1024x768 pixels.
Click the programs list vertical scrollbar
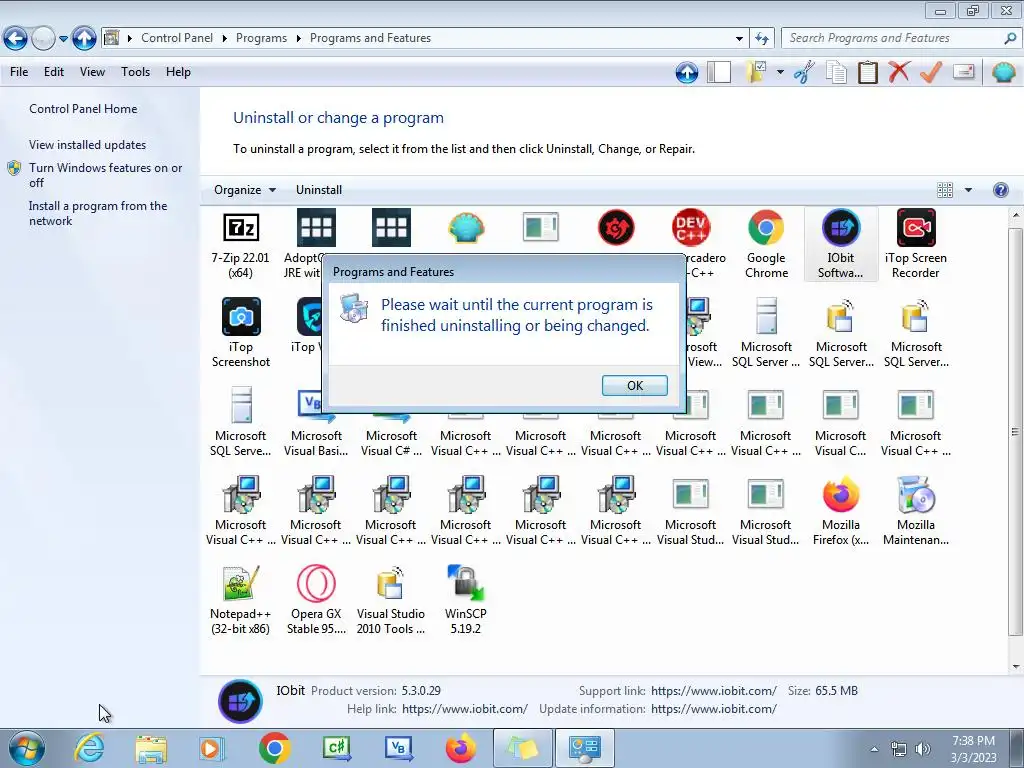tap(1016, 431)
